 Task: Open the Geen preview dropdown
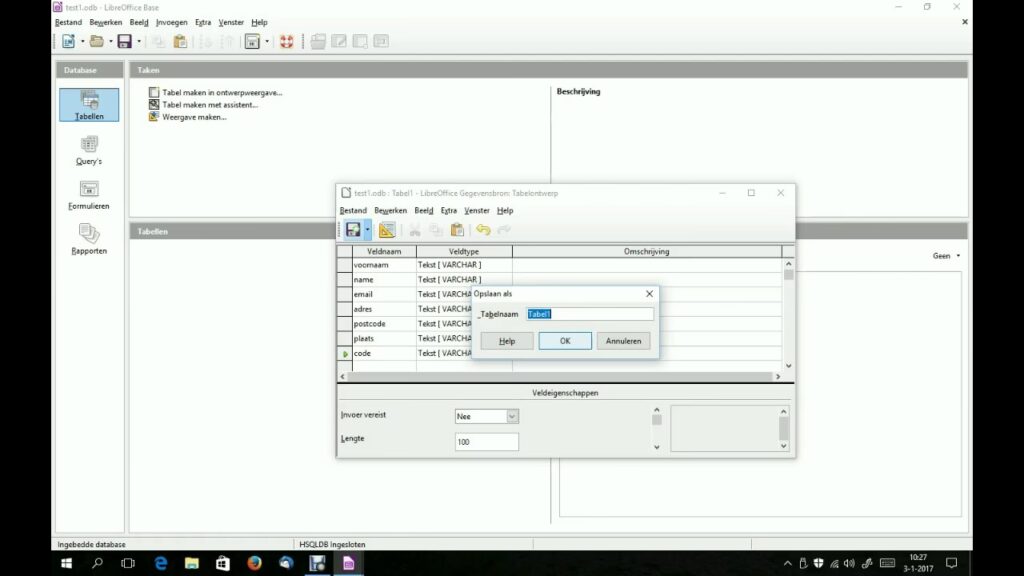[946, 256]
